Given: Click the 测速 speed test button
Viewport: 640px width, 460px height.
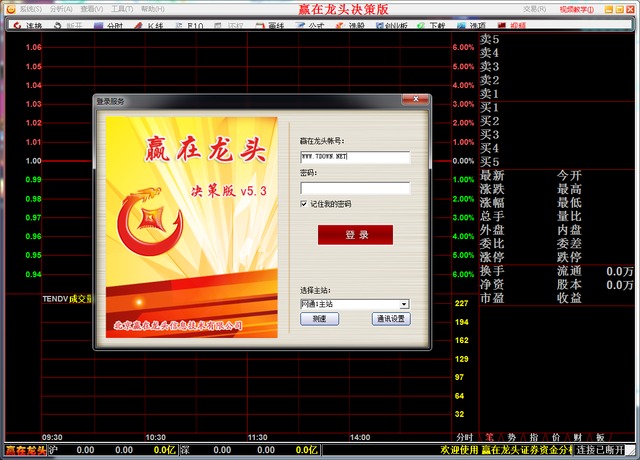Looking at the screenshot, I should (x=319, y=319).
